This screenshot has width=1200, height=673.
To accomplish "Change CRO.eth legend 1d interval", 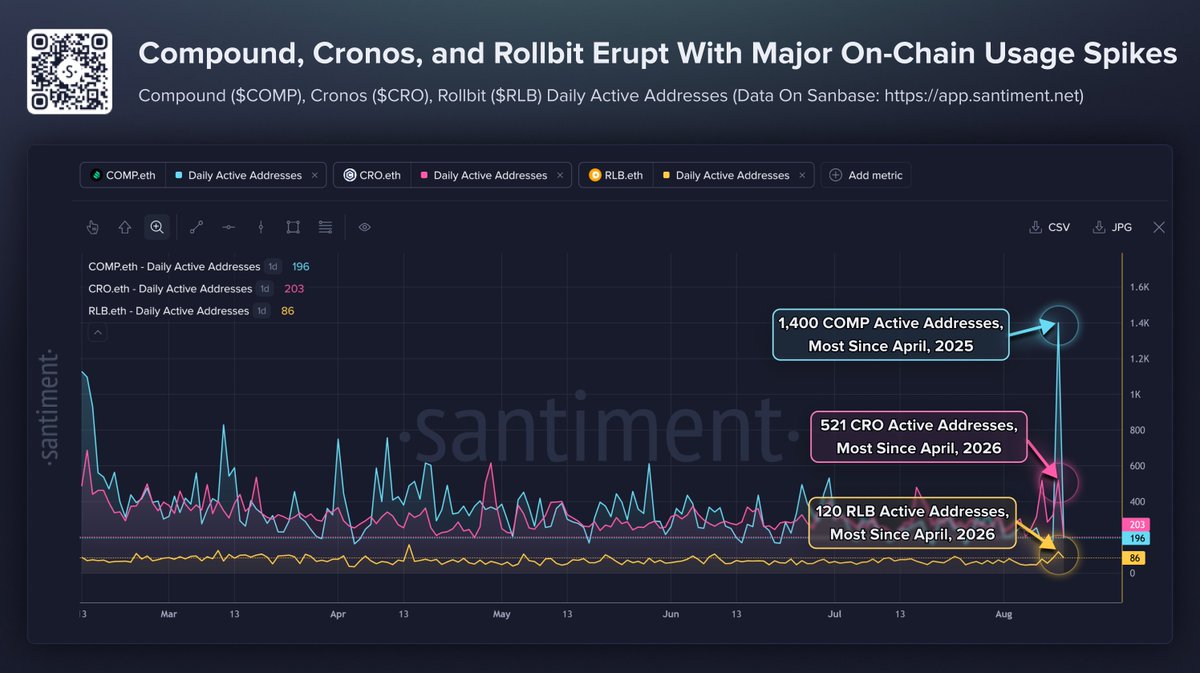I will pos(265,289).
